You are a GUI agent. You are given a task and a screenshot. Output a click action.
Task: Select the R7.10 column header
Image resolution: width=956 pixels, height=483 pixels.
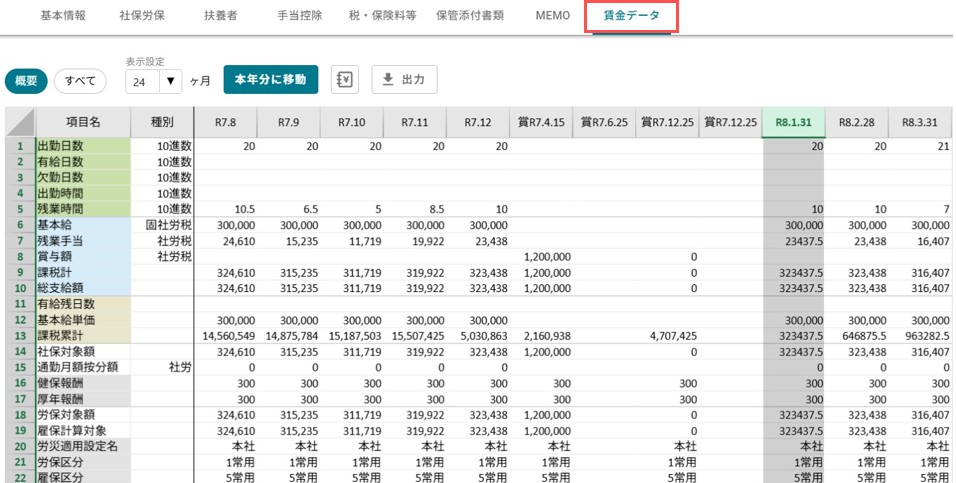[352, 123]
